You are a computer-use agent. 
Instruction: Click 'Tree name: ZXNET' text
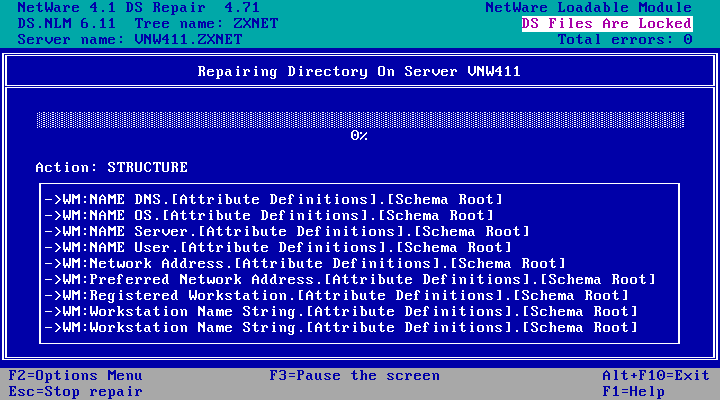pyautogui.click(x=206, y=23)
